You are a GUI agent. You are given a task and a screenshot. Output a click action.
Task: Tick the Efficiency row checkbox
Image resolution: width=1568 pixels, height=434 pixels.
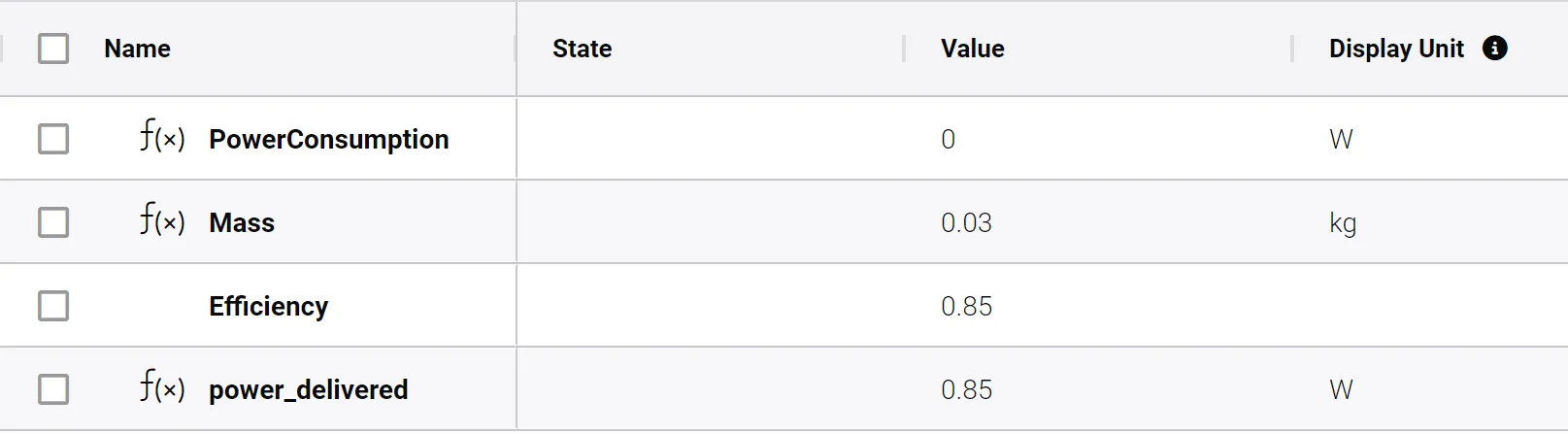[x=53, y=306]
